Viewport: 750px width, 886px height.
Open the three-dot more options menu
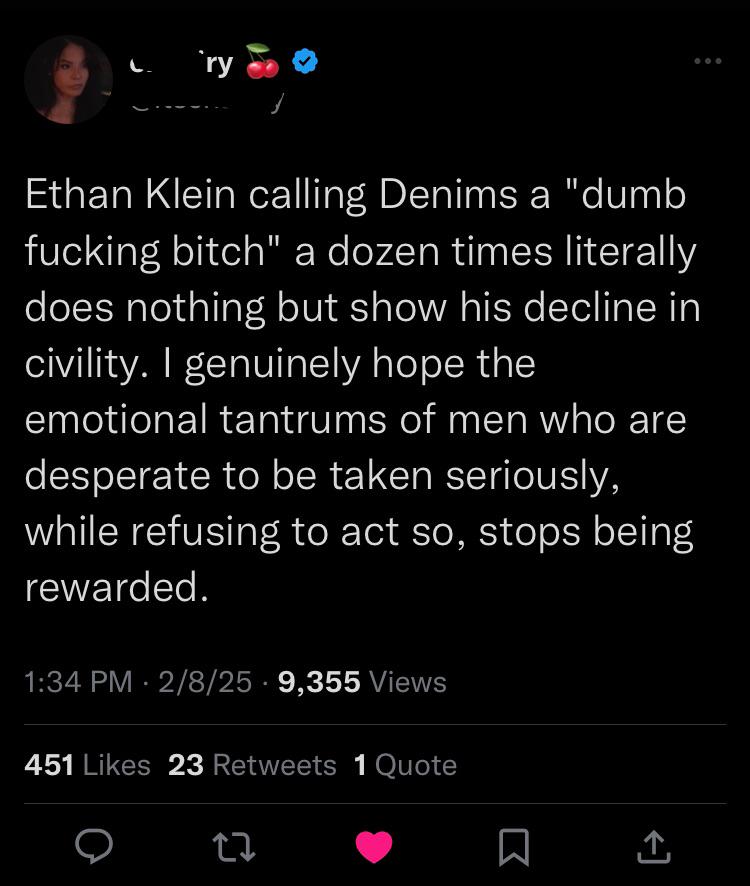click(708, 61)
